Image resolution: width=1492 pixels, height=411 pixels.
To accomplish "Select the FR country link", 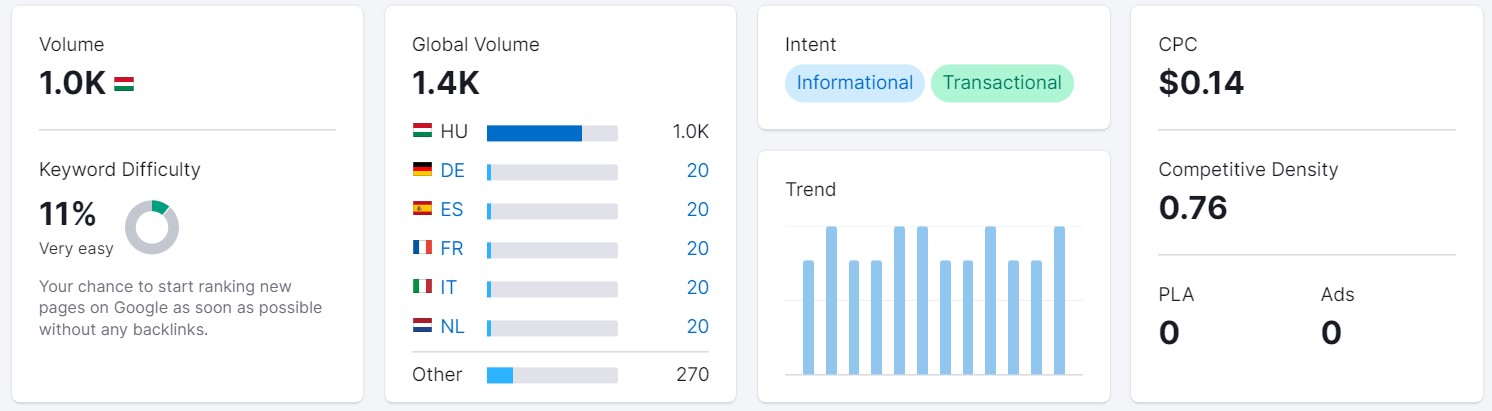I will (452, 248).
